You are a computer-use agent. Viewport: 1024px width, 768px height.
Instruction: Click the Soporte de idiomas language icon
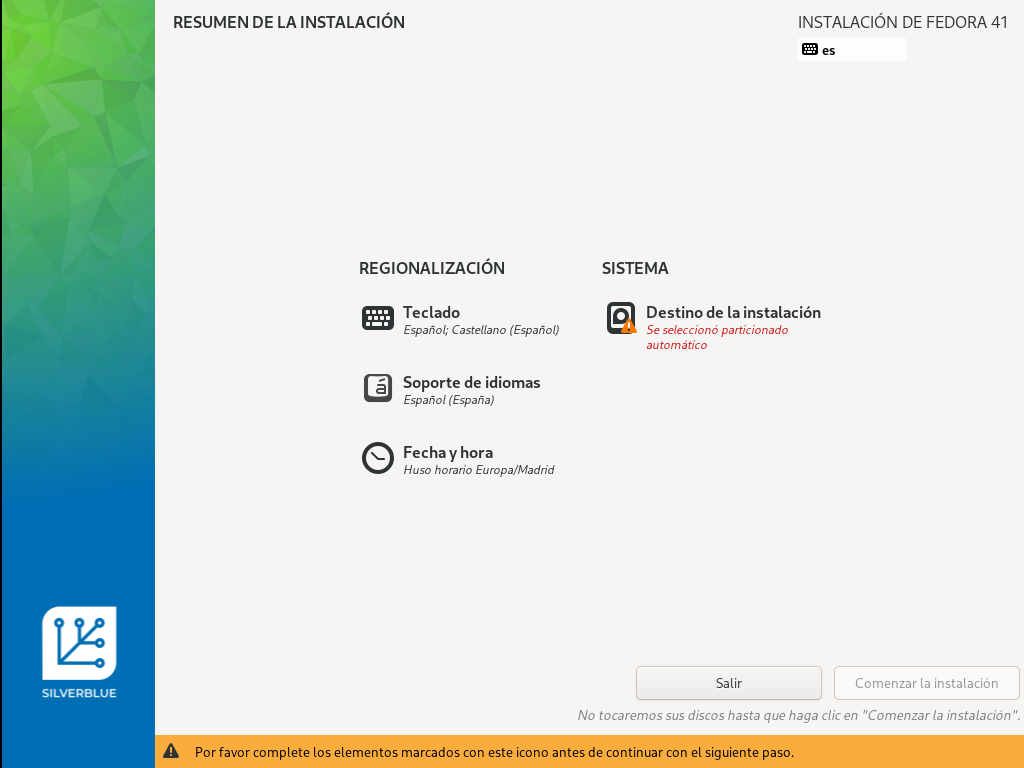click(377, 388)
